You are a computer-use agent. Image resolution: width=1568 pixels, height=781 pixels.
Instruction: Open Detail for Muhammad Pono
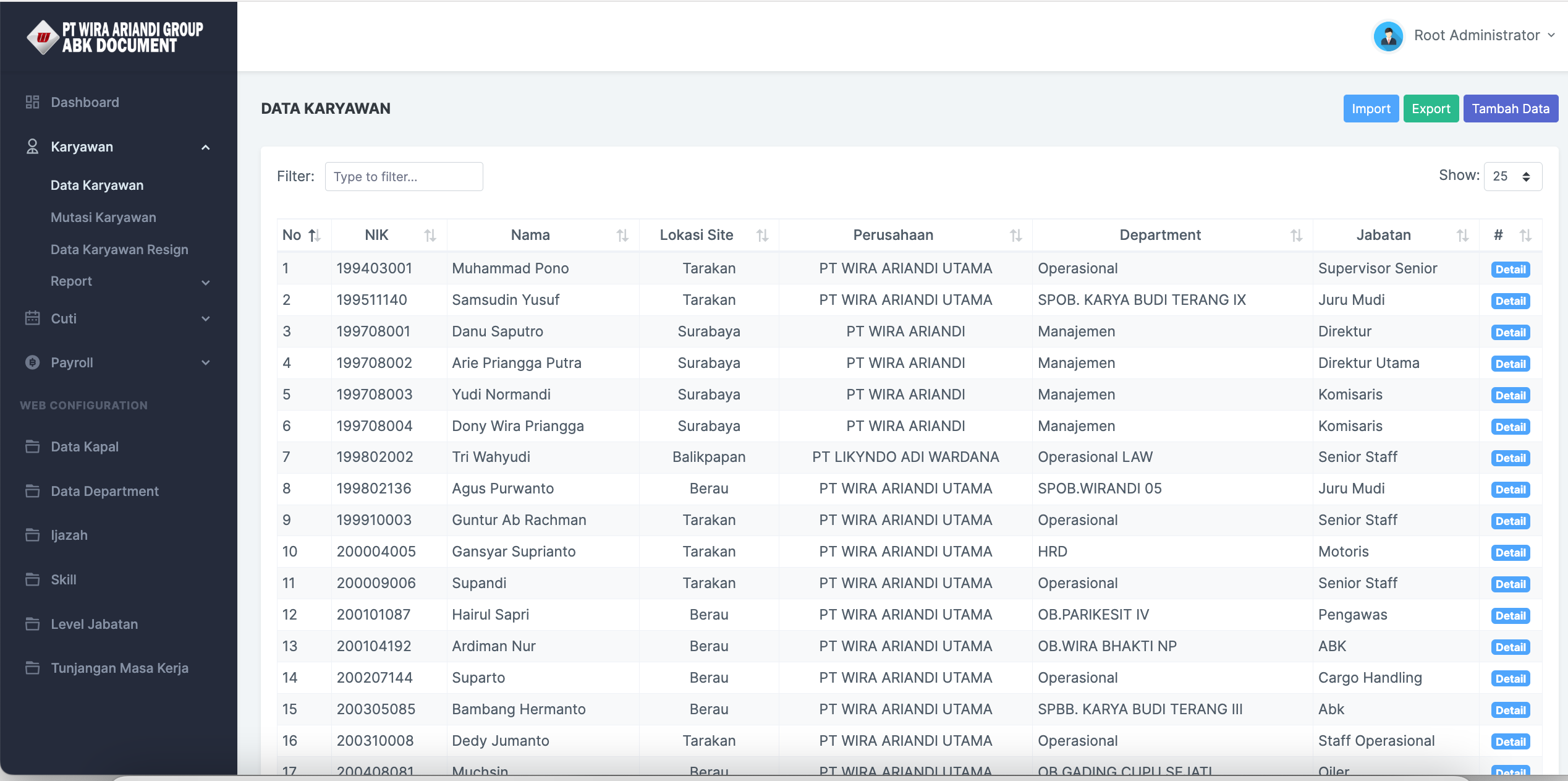click(x=1510, y=270)
